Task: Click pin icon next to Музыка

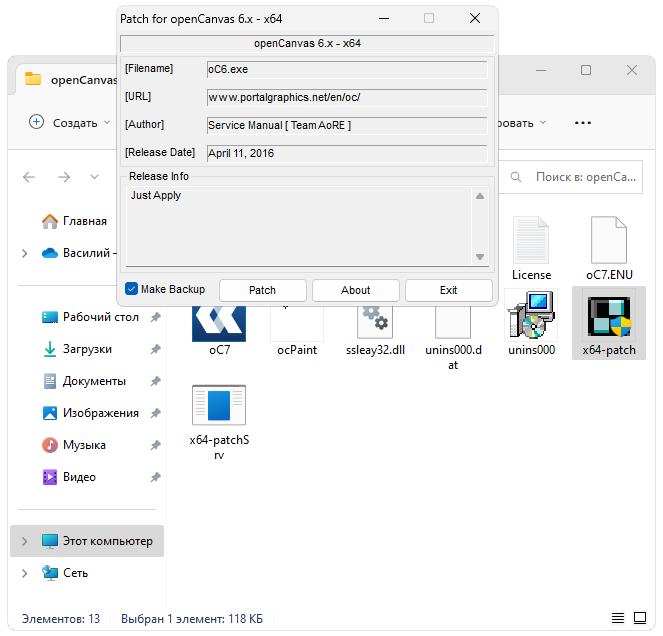Action: point(156,445)
